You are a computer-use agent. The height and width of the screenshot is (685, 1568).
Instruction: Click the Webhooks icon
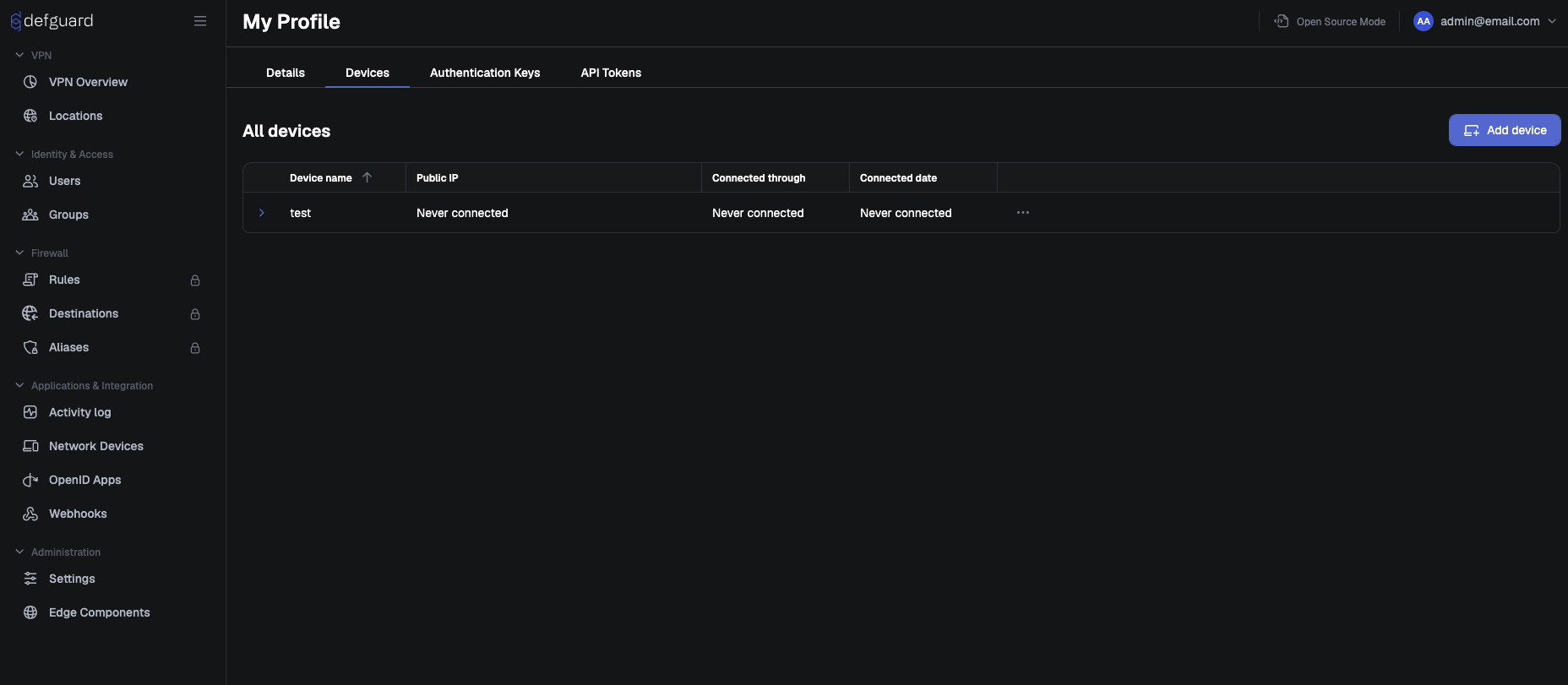point(30,514)
